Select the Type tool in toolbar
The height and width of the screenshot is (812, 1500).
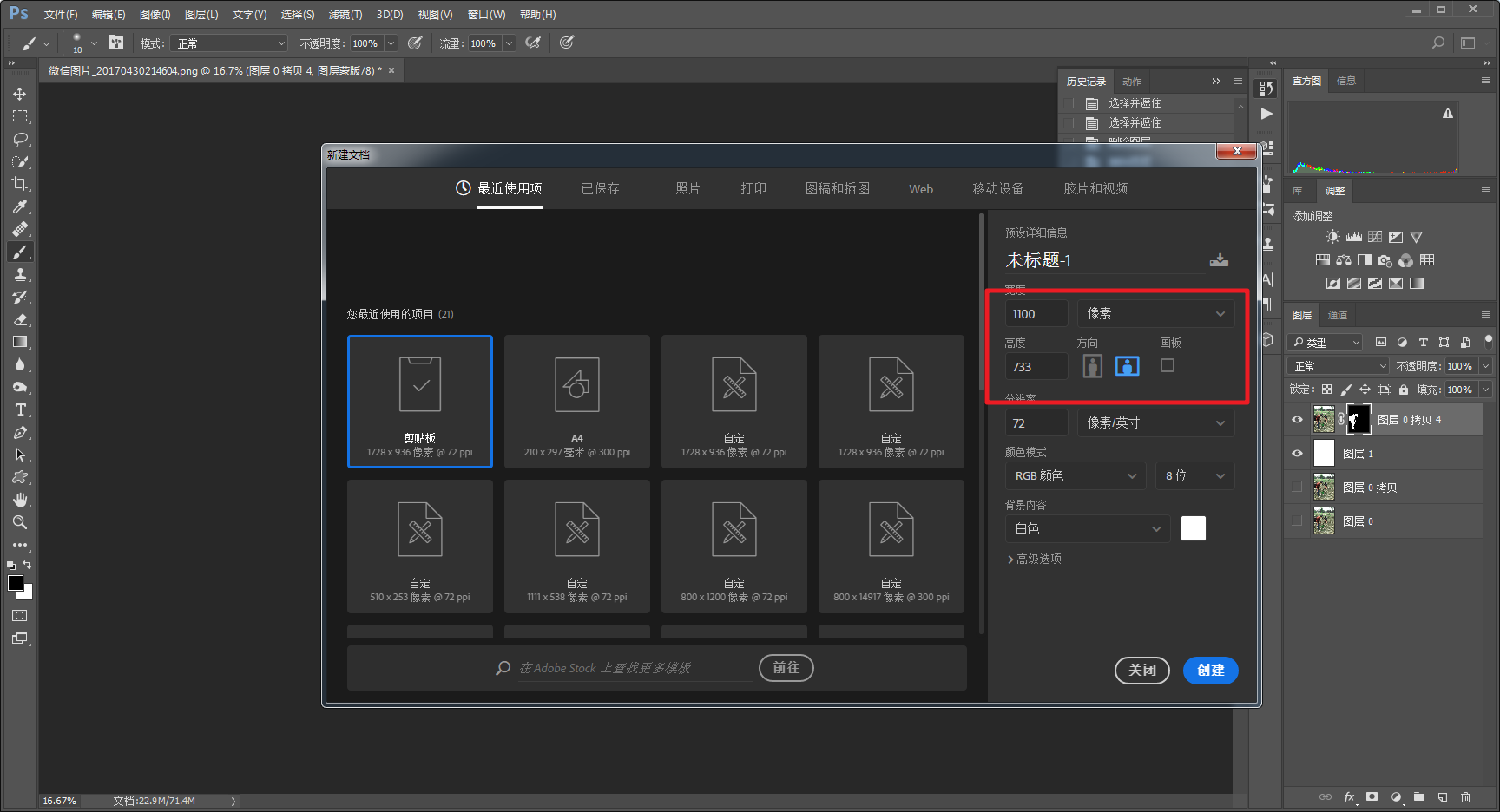click(20, 409)
